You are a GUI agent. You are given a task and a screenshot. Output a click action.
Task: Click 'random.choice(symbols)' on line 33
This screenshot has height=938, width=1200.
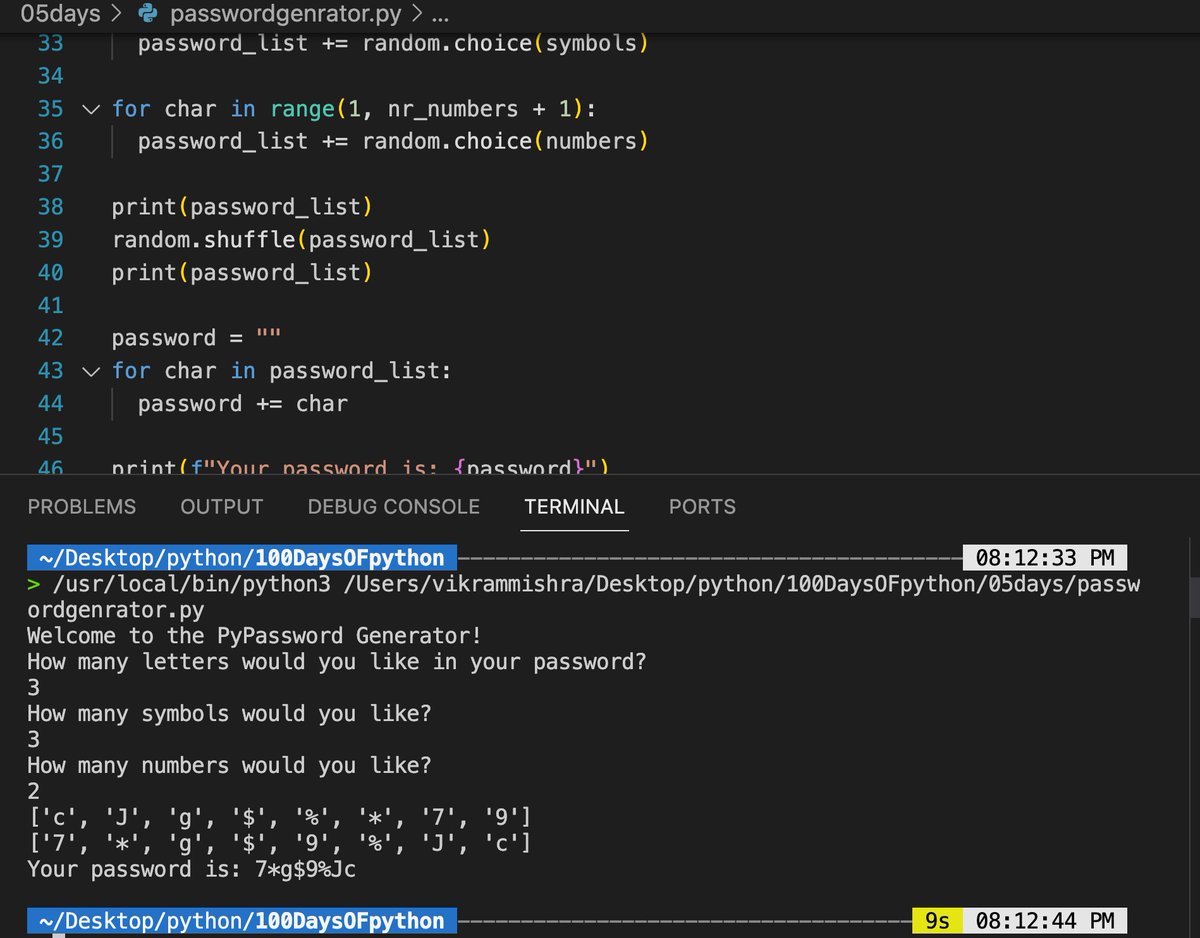506,43
